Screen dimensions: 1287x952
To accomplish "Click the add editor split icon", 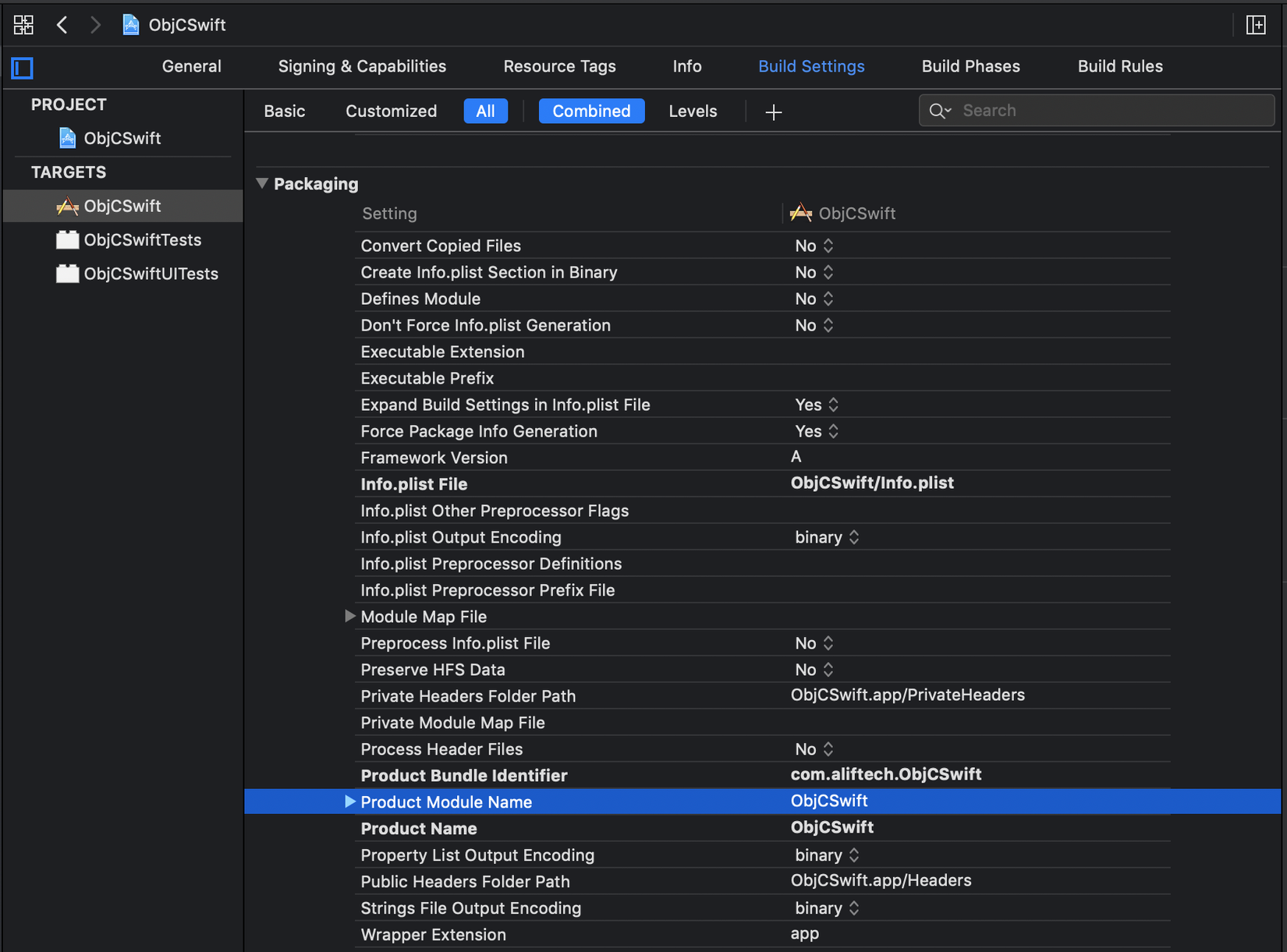I will tap(1256, 25).
